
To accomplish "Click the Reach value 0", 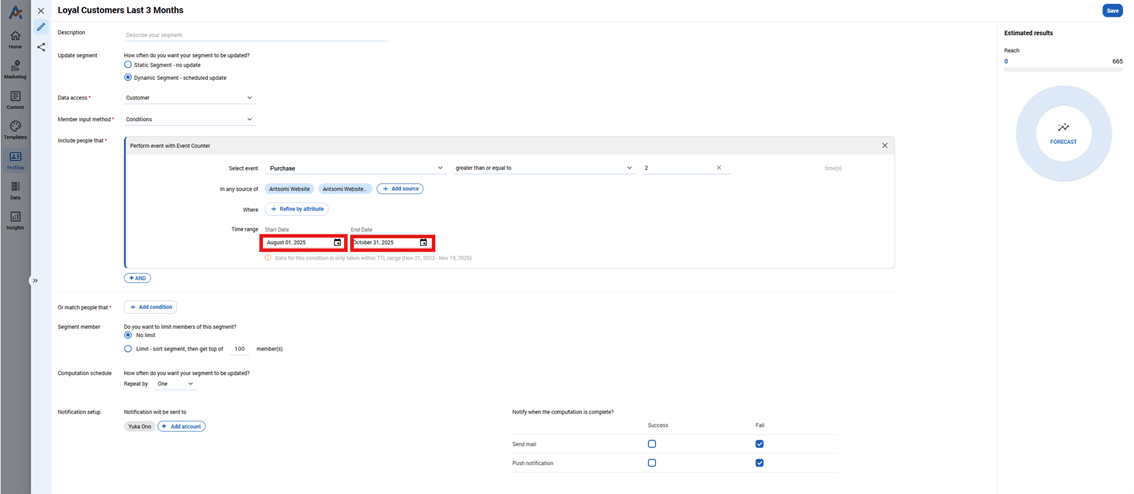I will (1006, 61).
